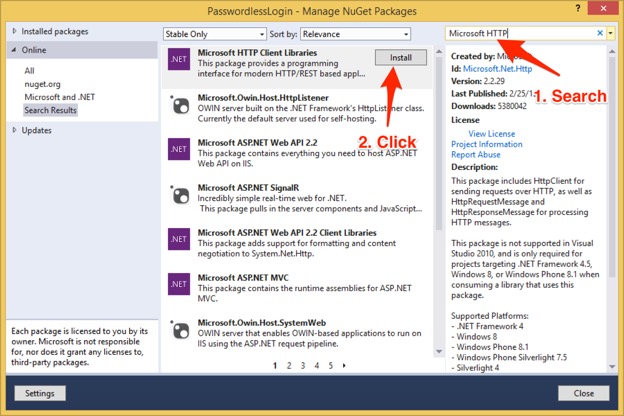
Task: Click the .NET icon of ASP.NET Web API 2.2
Action: point(179,149)
